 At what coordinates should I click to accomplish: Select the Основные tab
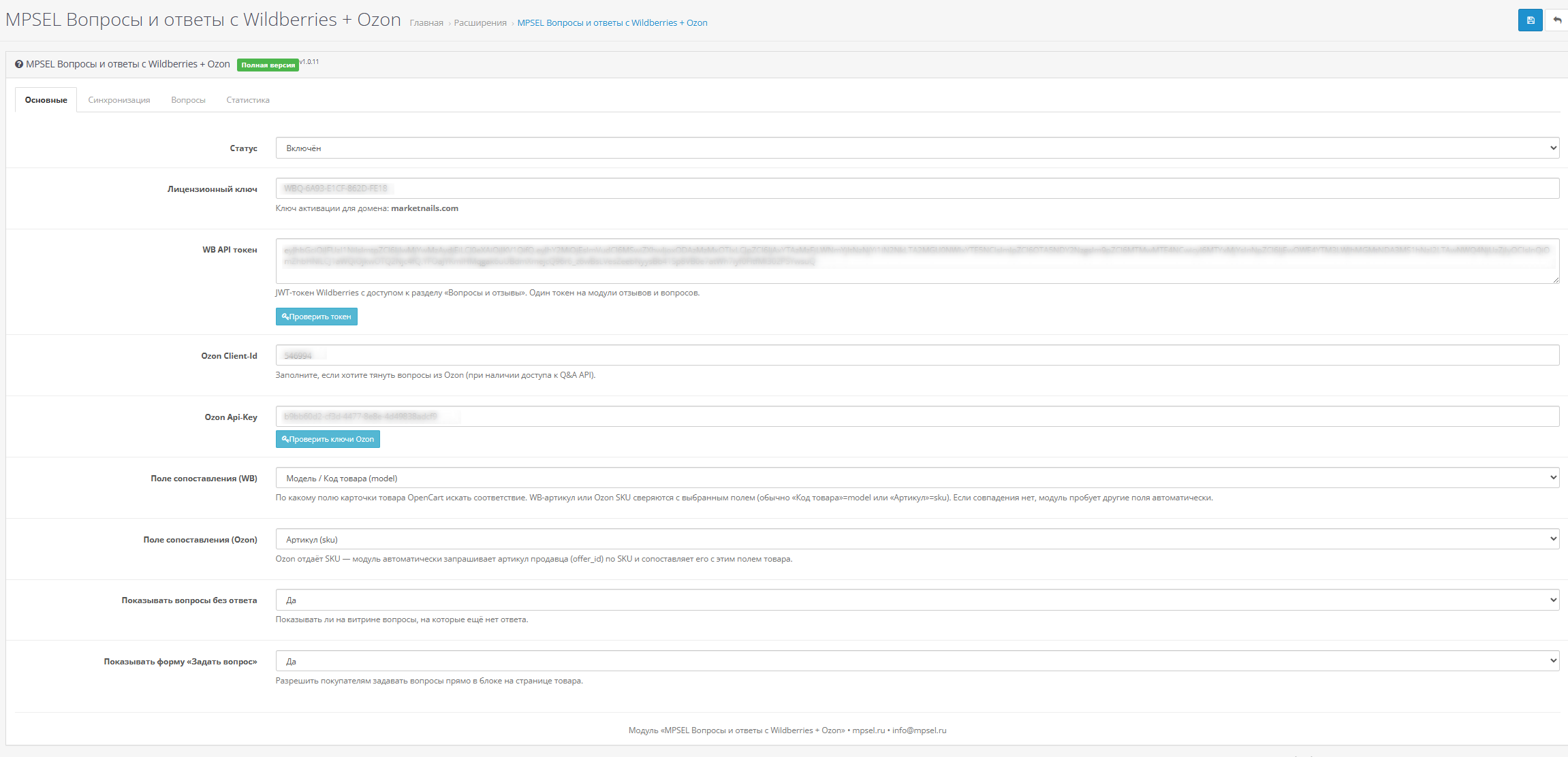(x=46, y=100)
